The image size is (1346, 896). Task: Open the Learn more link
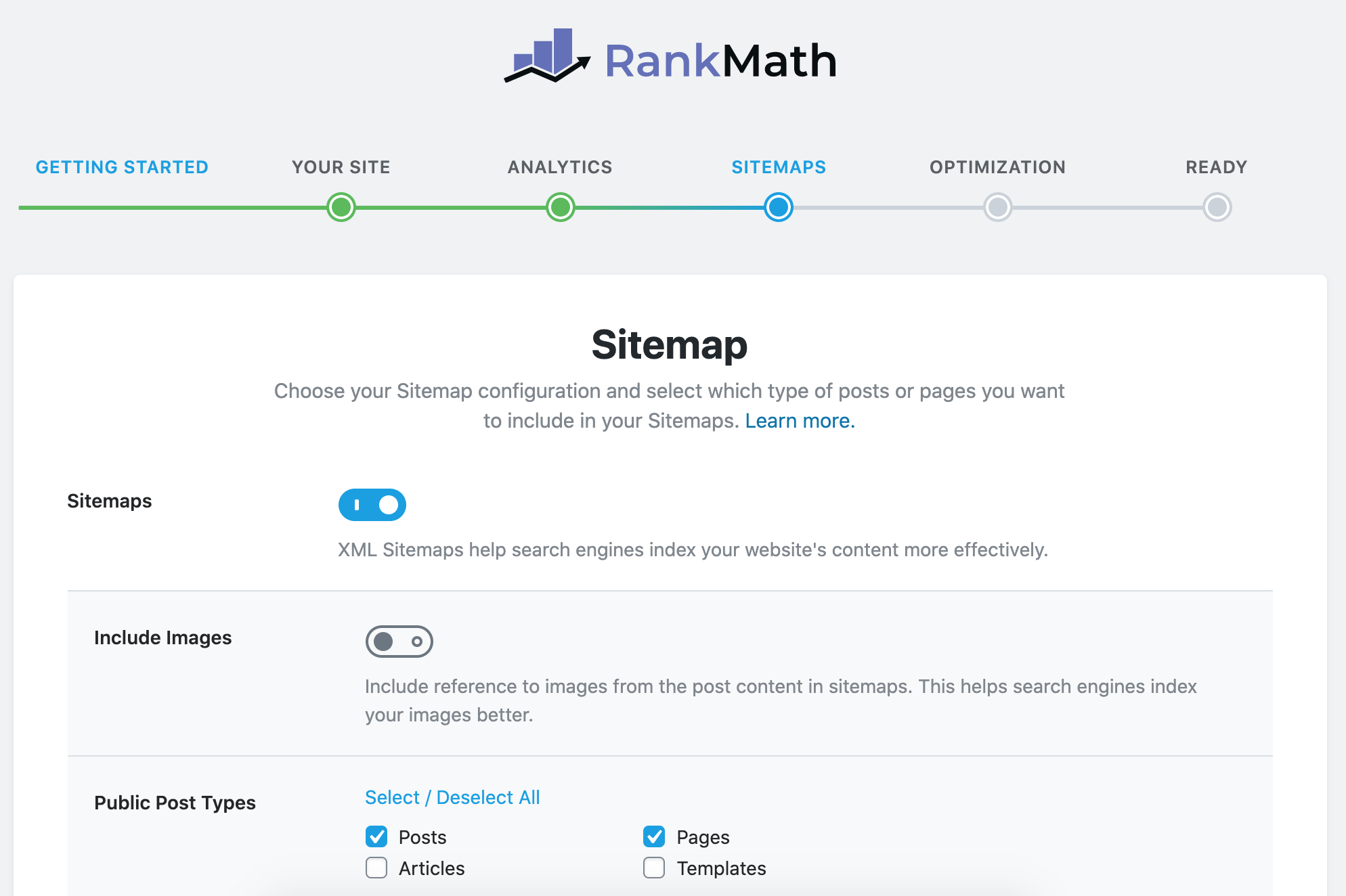pos(799,420)
